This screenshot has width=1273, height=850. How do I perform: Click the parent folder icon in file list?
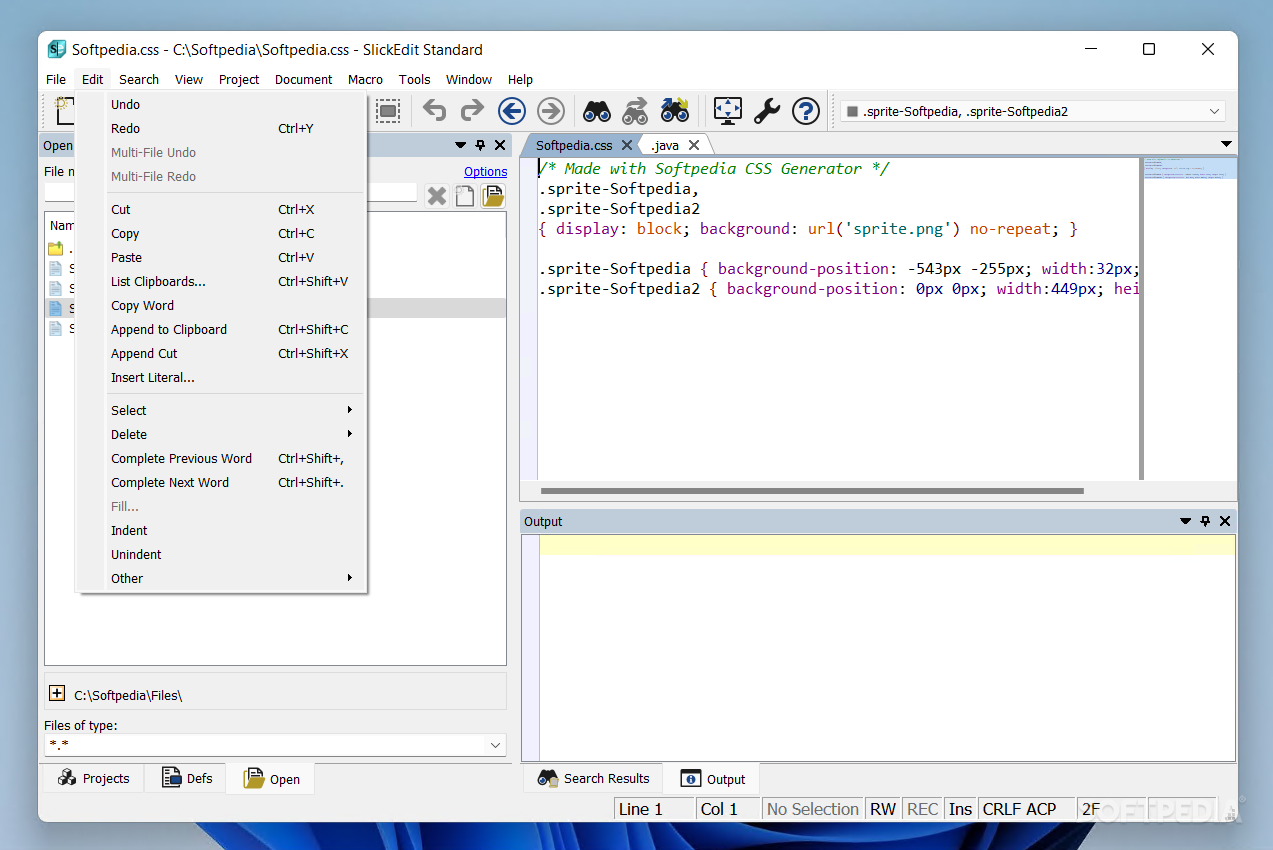[56, 249]
